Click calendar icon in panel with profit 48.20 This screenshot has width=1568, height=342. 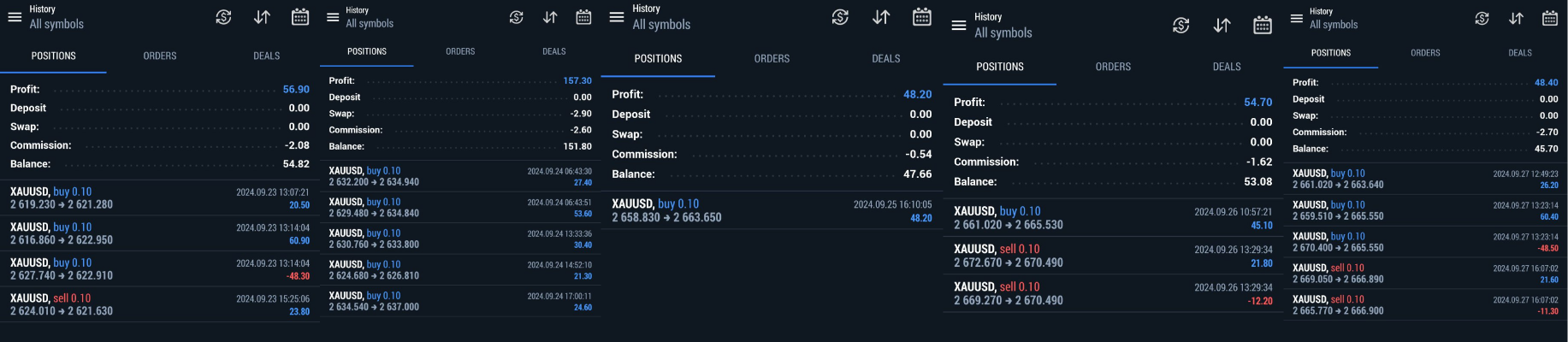click(921, 17)
